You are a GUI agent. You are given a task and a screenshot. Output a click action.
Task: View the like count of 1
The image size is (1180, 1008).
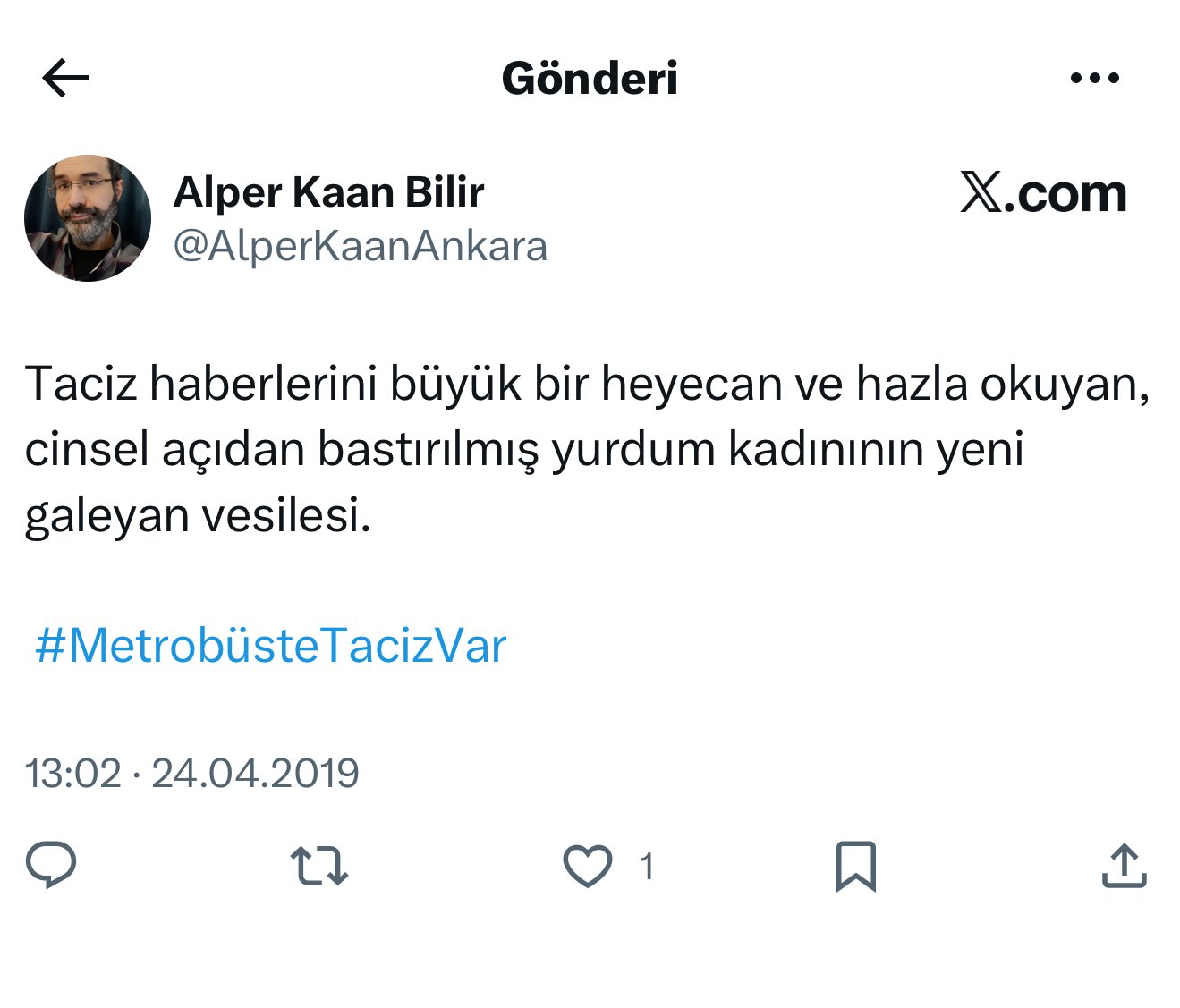click(x=646, y=866)
